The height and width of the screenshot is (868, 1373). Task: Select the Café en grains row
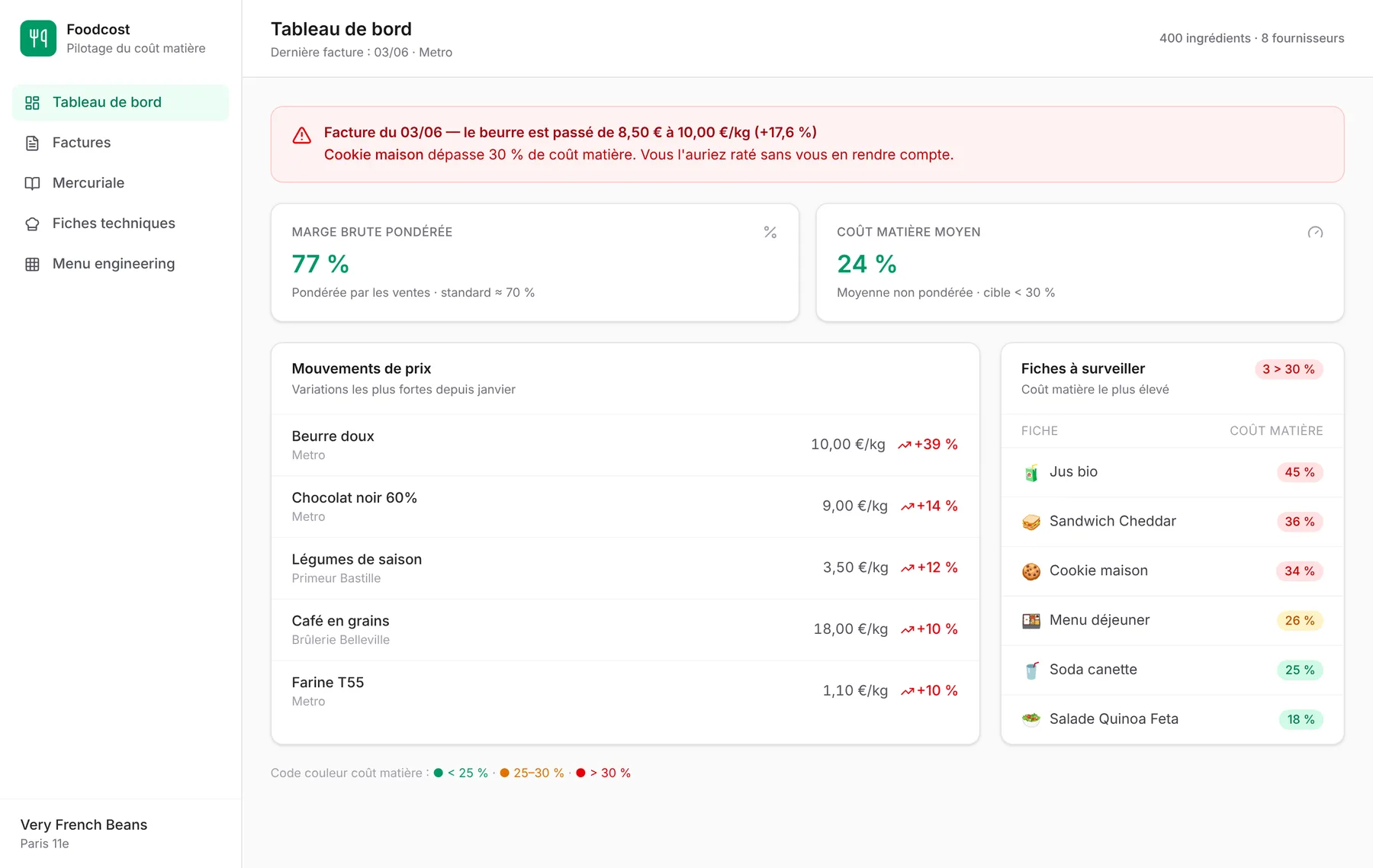(x=625, y=630)
